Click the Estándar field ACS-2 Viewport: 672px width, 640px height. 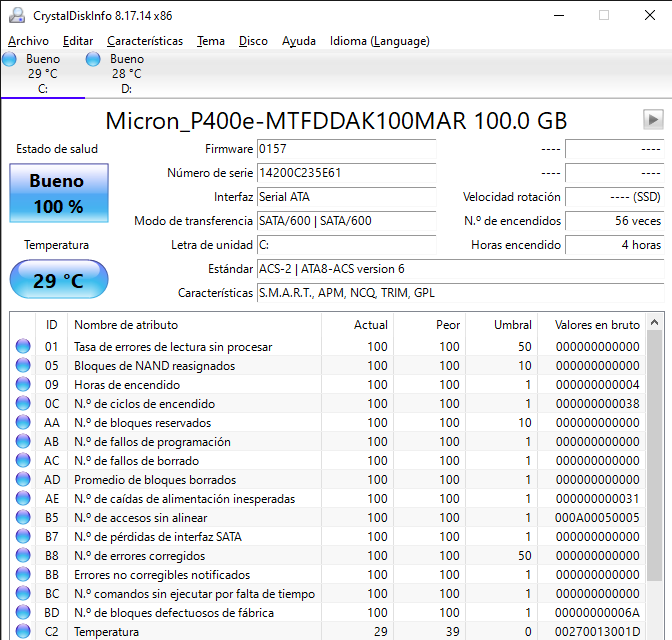460,269
